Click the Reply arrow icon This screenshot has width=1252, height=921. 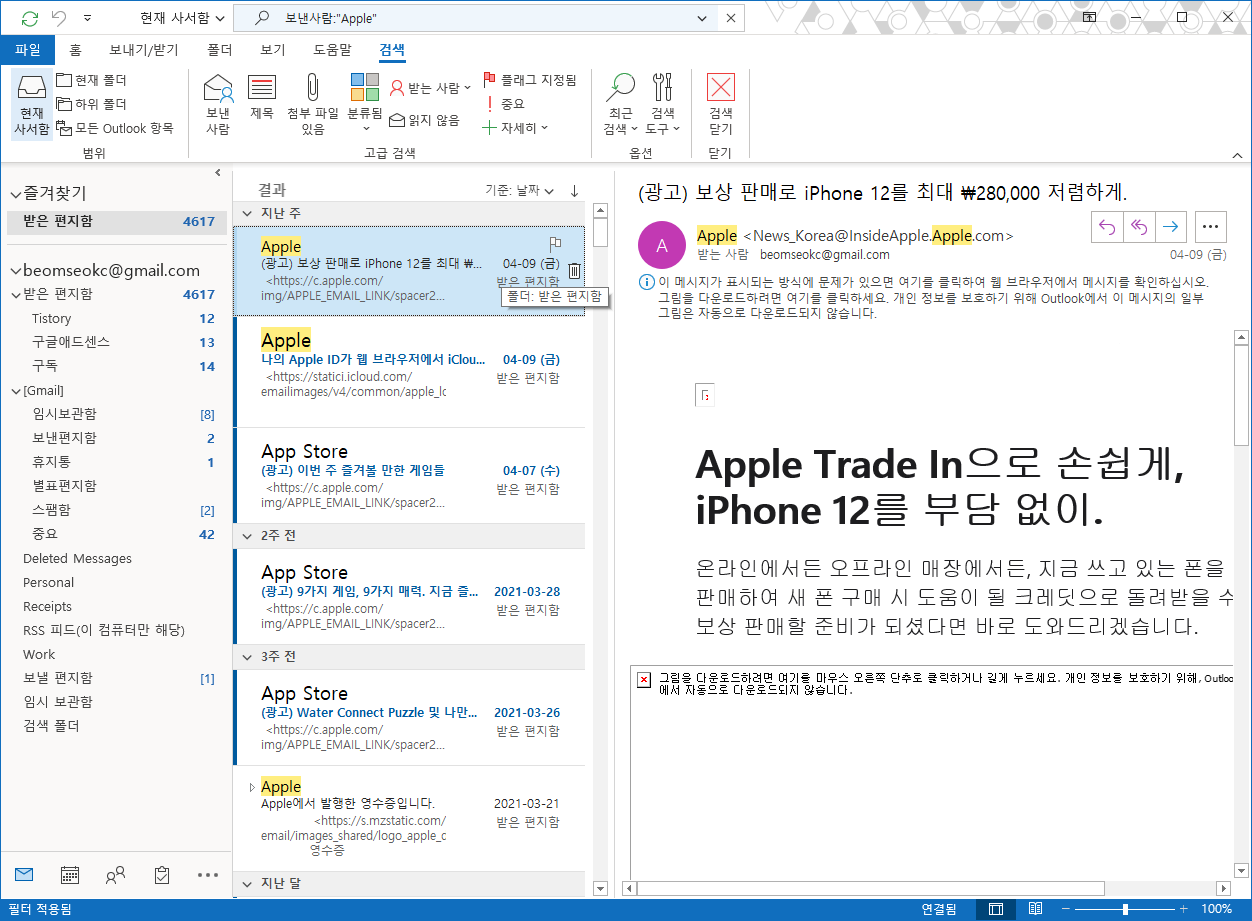pyautogui.click(x=1107, y=227)
